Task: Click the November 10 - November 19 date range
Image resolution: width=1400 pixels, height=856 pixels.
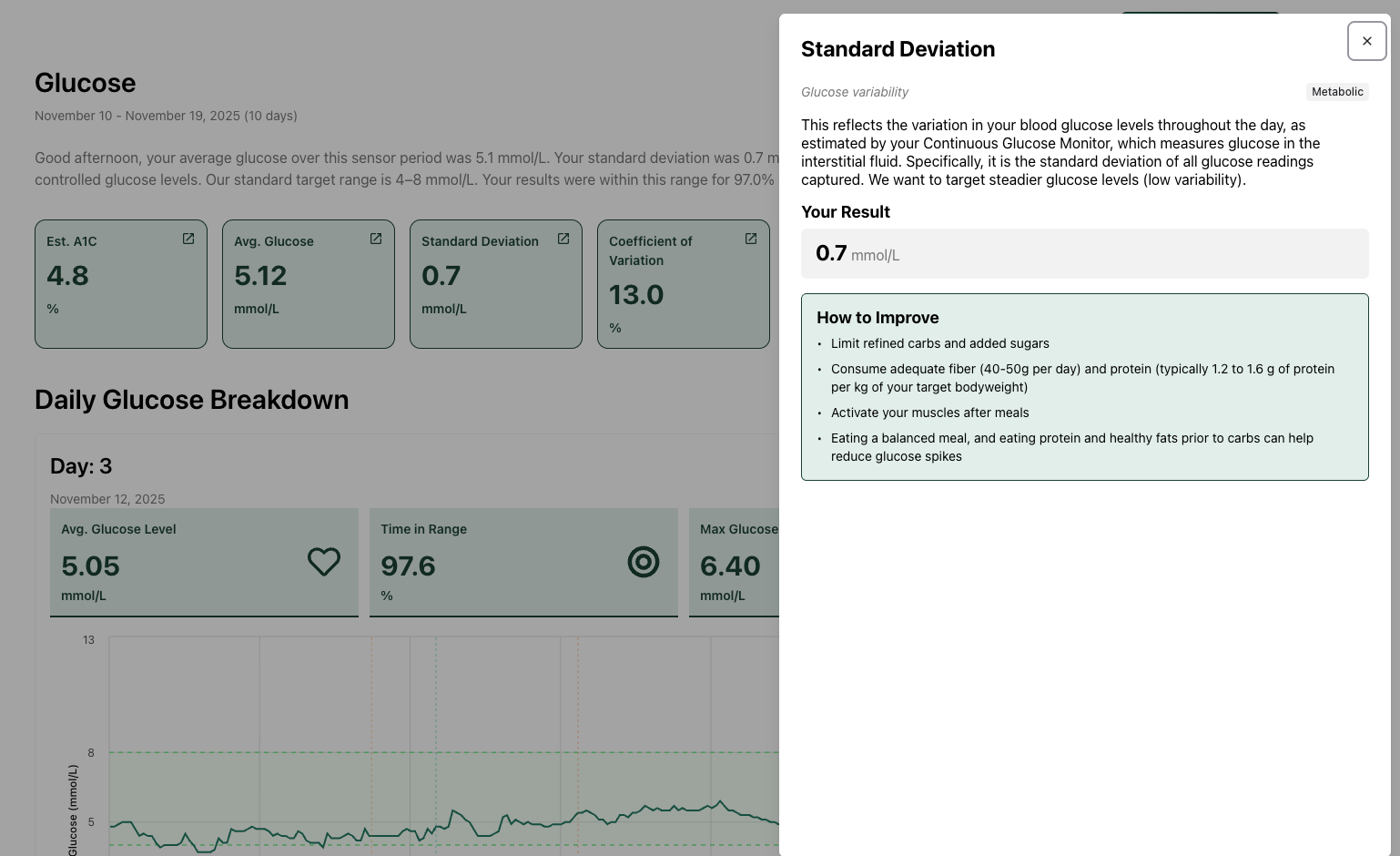Action: 166,116
